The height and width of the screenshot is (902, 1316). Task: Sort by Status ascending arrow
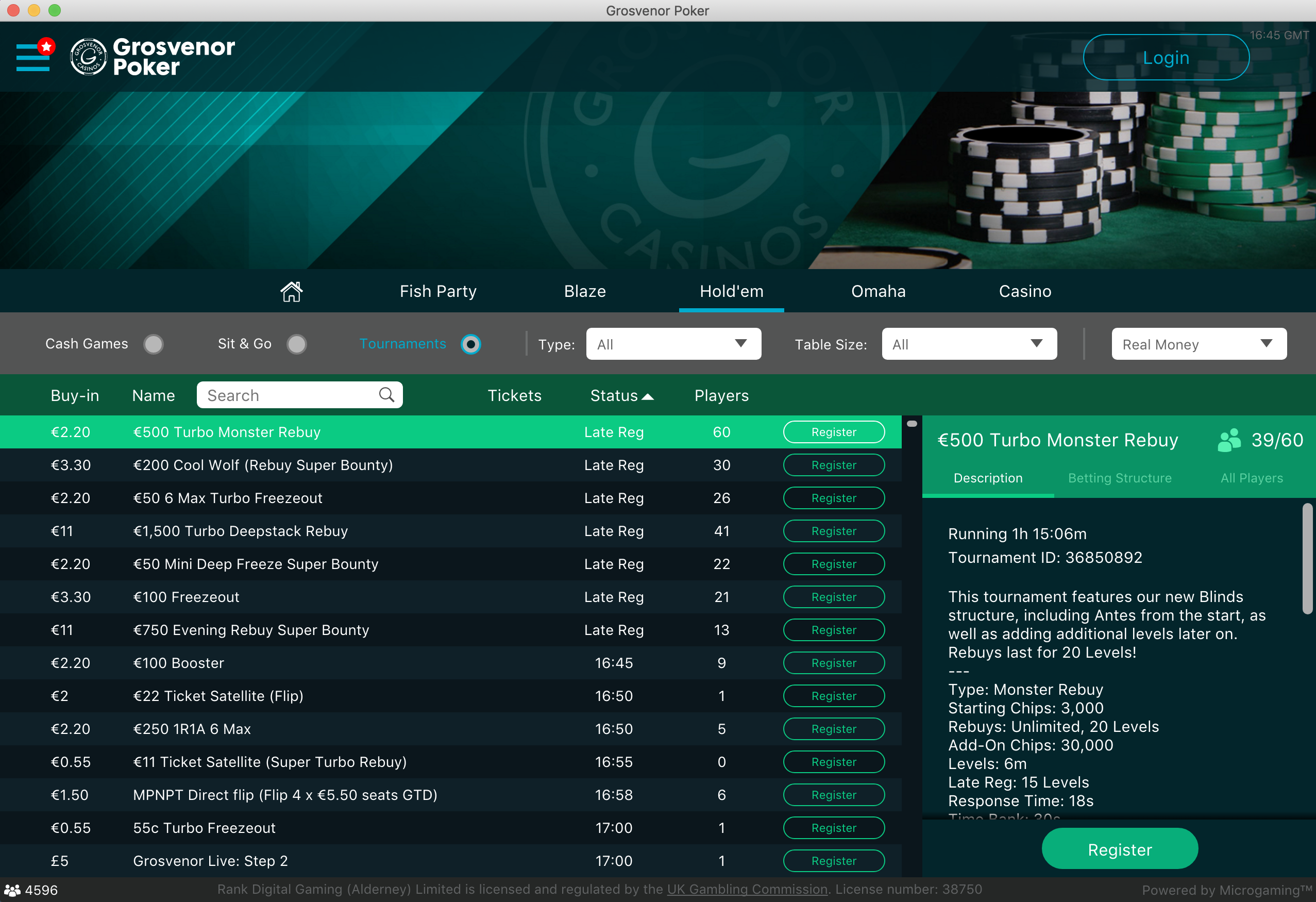click(x=648, y=396)
